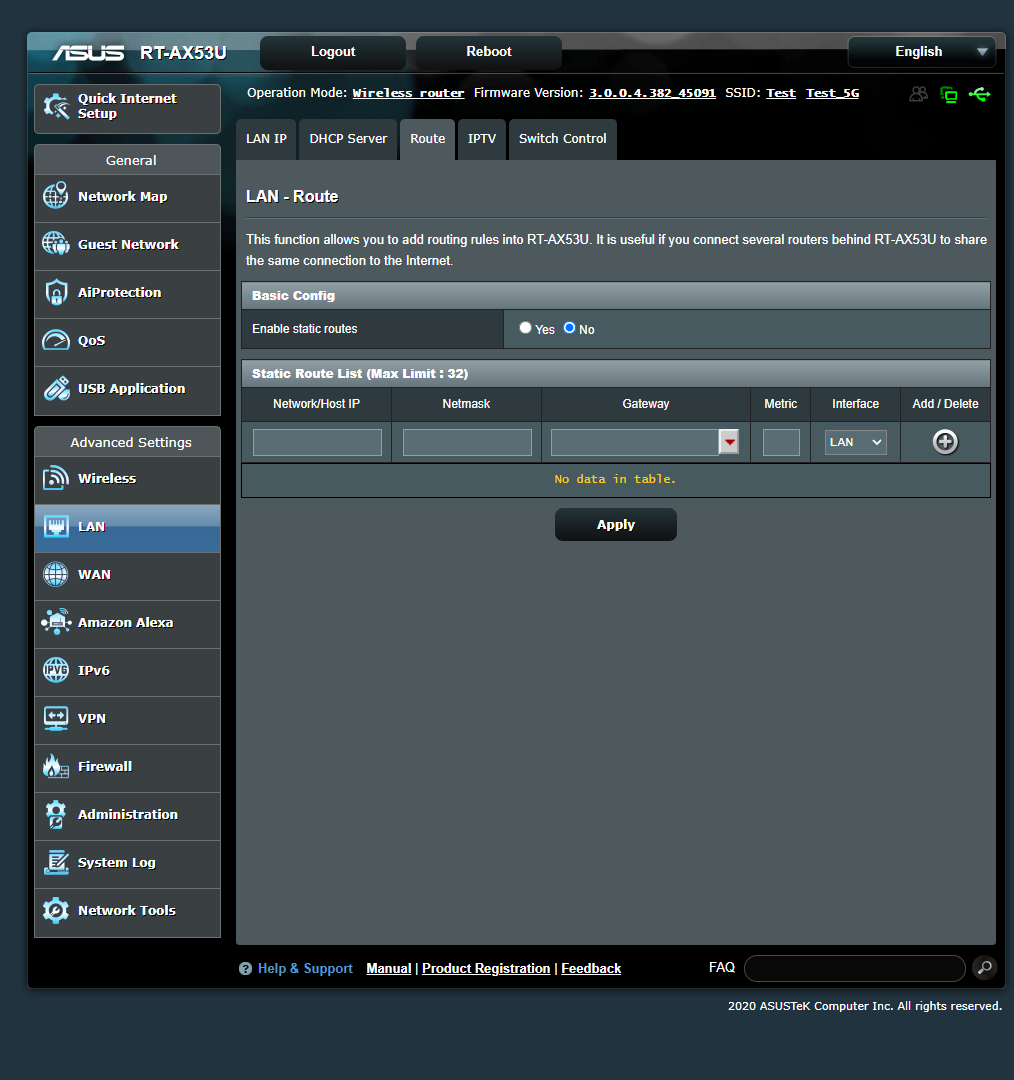Open the Interface LAN dropdown
The width and height of the screenshot is (1014, 1080).
[856, 442]
